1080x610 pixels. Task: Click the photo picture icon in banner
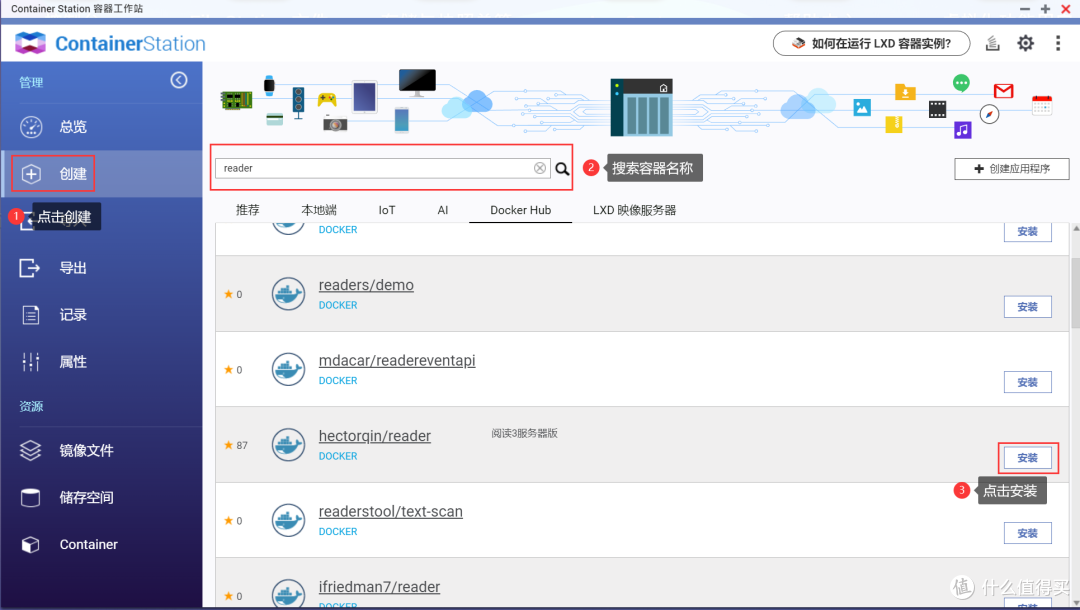pos(862,107)
